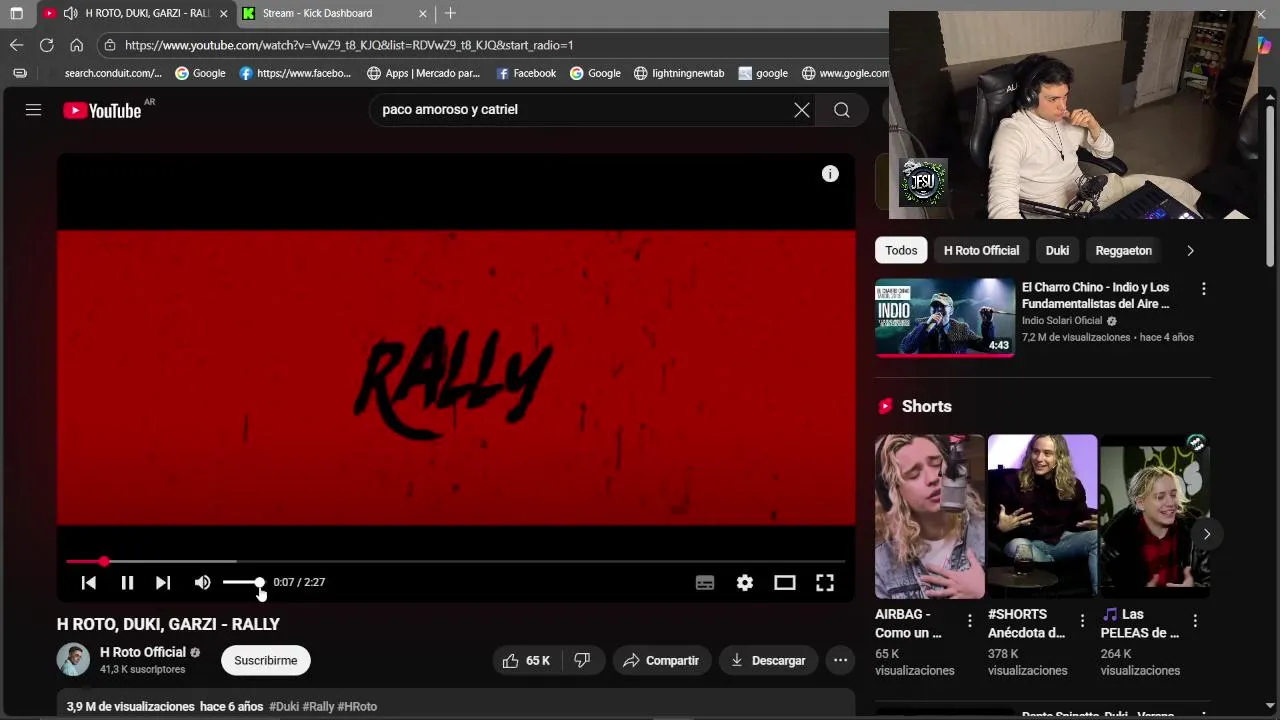Open the video info card icon
The height and width of the screenshot is (720, 1280).
tap(830, 174)
